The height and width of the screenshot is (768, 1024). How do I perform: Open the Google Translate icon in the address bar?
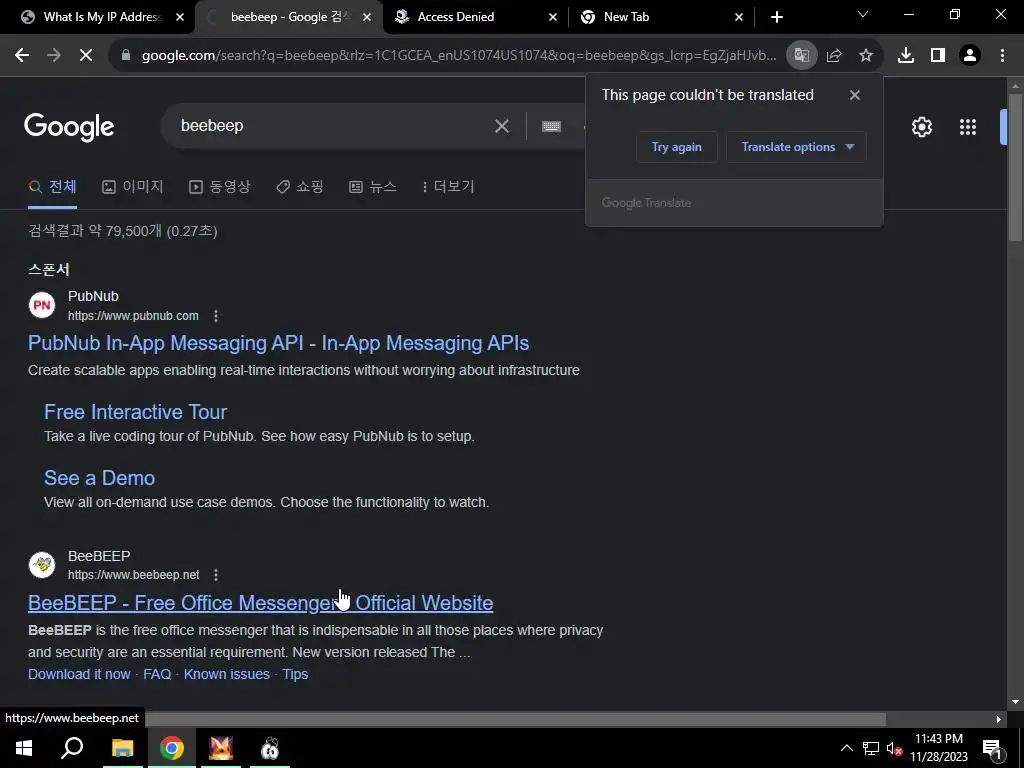tap(801, 56)
